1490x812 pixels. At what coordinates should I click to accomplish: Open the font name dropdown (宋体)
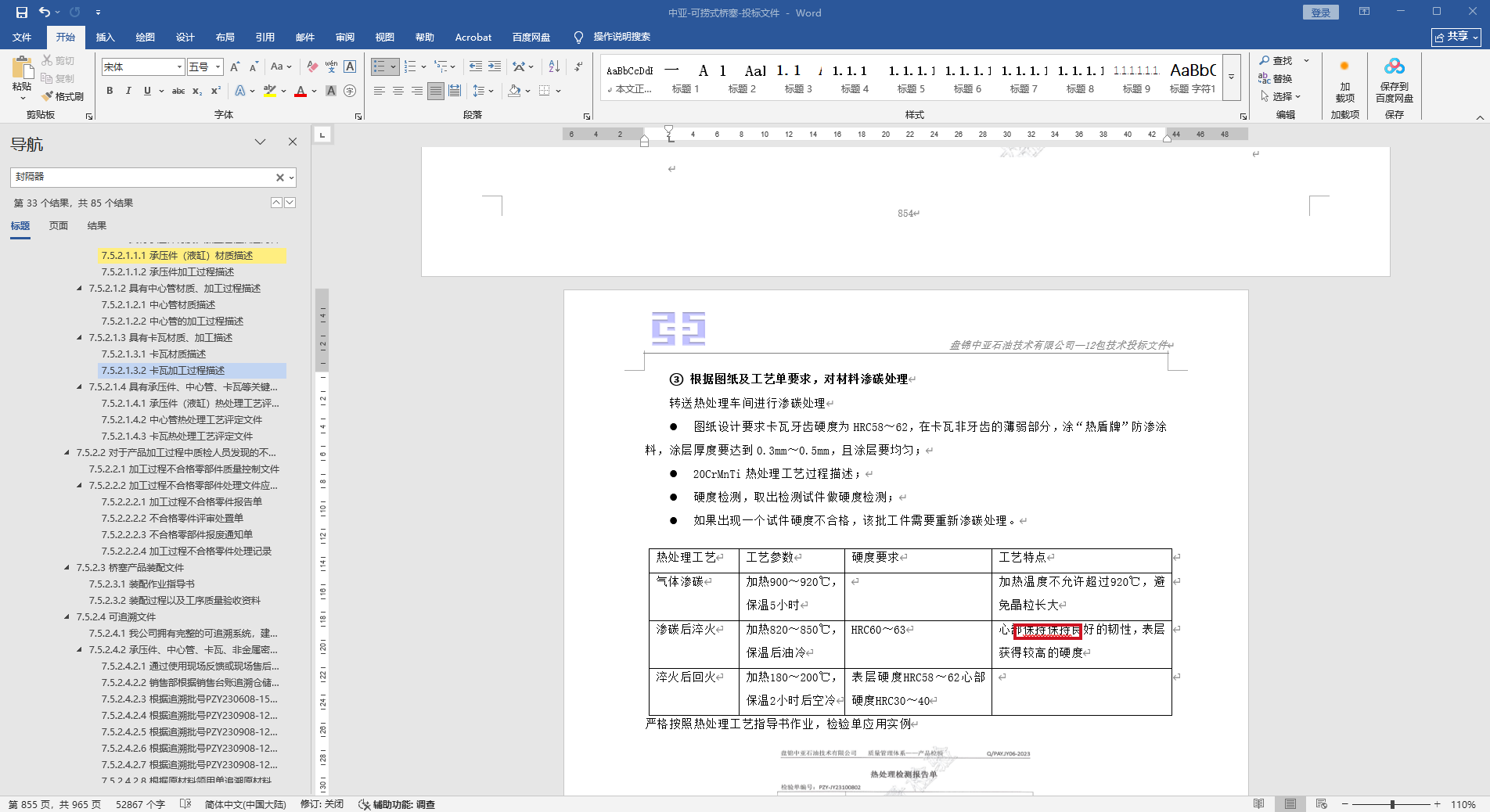pos(179,67)
